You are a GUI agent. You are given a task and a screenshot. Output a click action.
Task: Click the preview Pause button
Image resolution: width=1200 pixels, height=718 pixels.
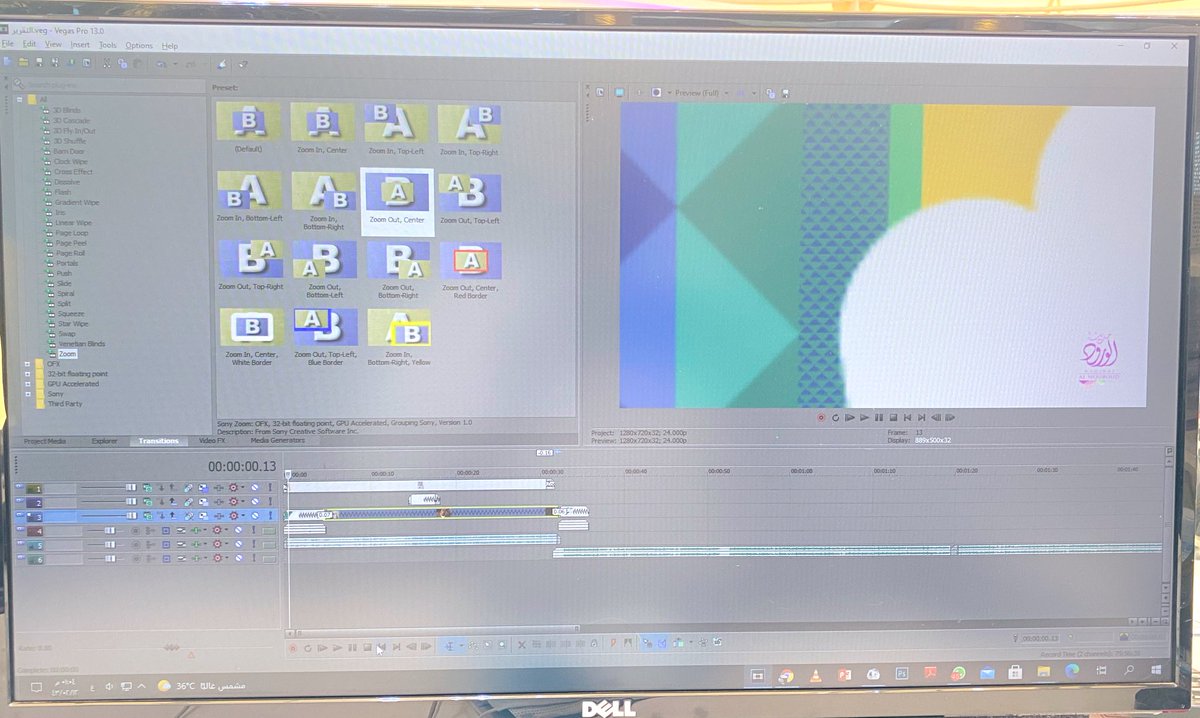click(x=879, y=417)
